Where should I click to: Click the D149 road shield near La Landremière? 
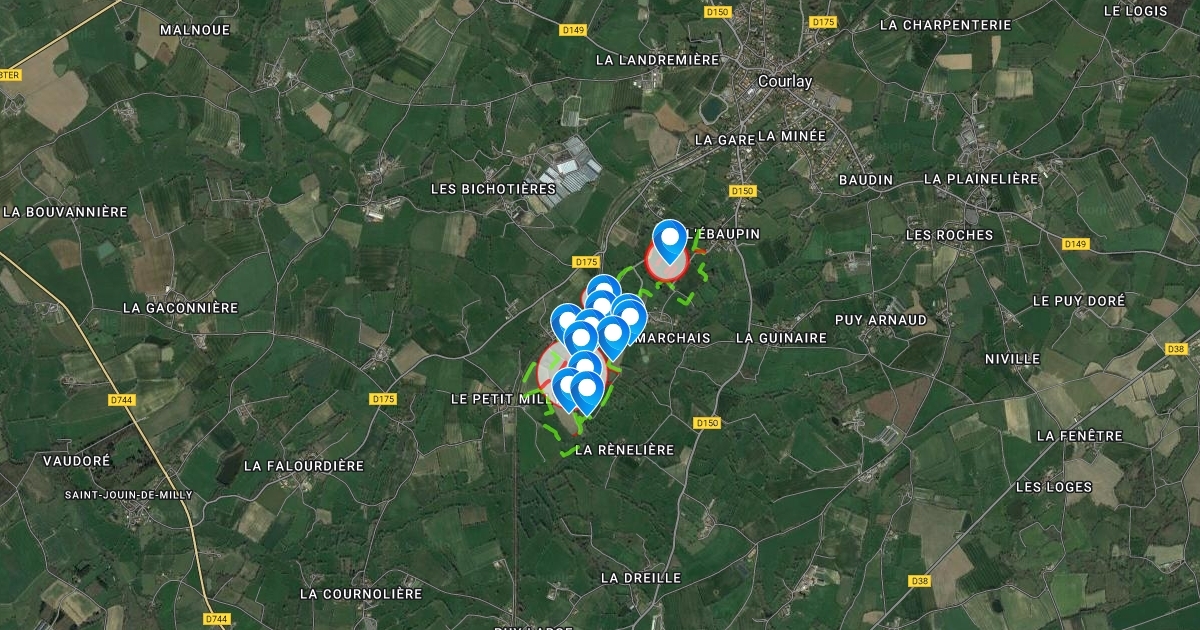[x=573, y=30]
